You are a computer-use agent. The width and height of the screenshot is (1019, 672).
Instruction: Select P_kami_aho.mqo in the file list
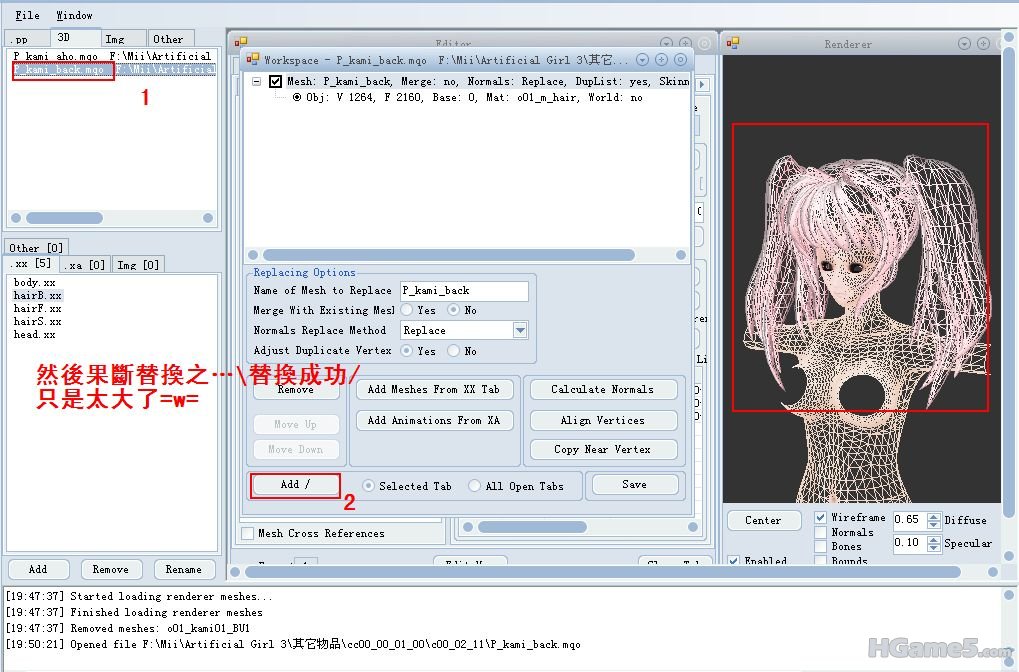click(112, 57)
